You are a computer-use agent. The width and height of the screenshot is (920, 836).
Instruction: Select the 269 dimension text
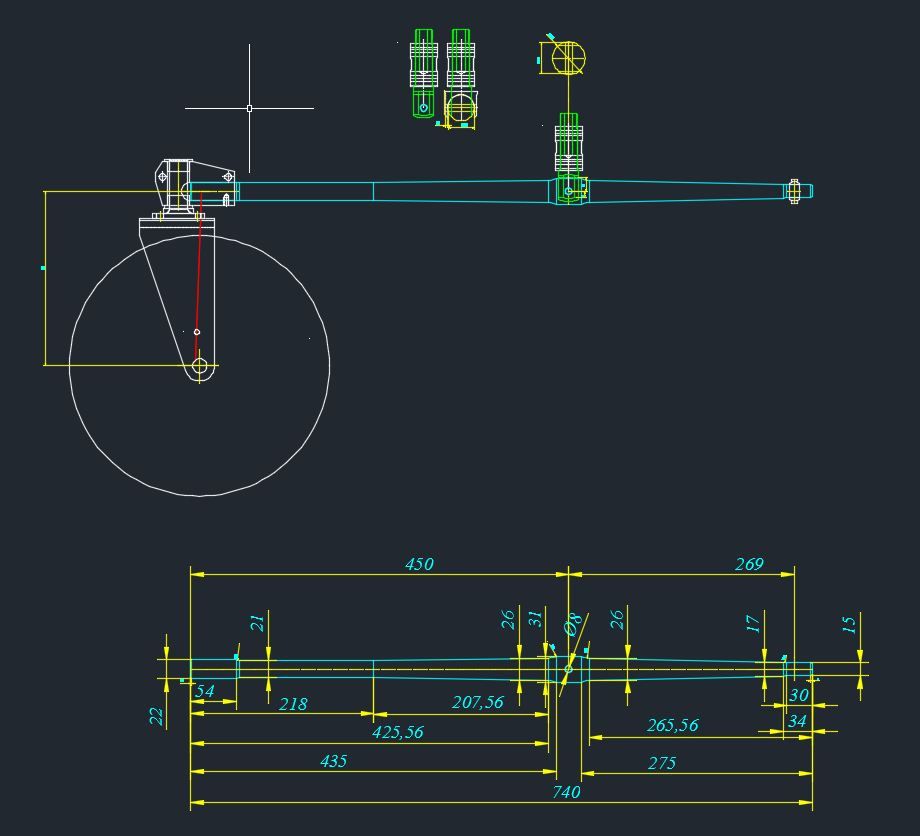[x=749, y=564]
